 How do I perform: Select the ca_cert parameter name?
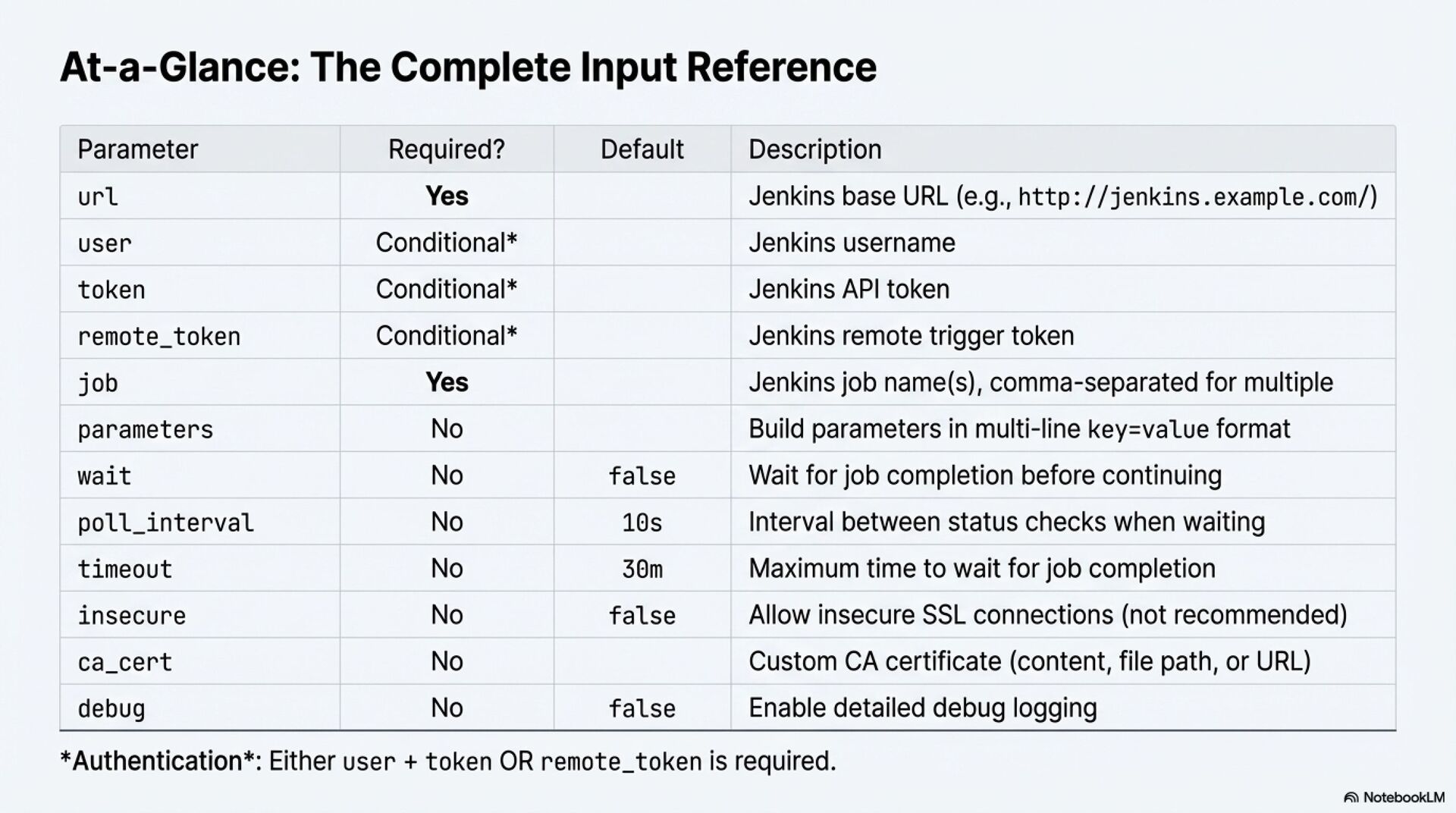point(124,662)
